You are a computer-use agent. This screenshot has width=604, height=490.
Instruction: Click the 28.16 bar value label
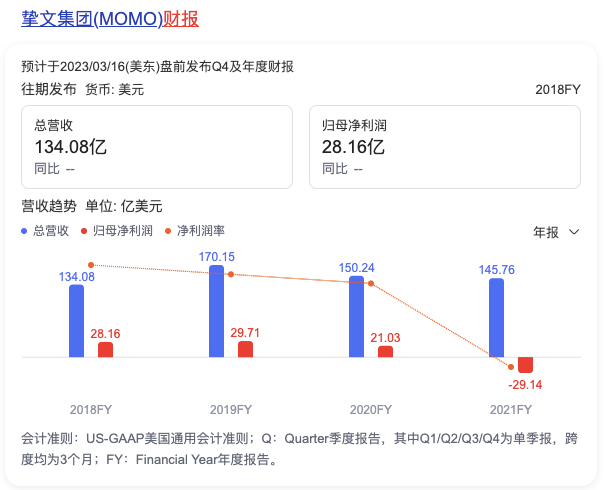click(105, 334)
